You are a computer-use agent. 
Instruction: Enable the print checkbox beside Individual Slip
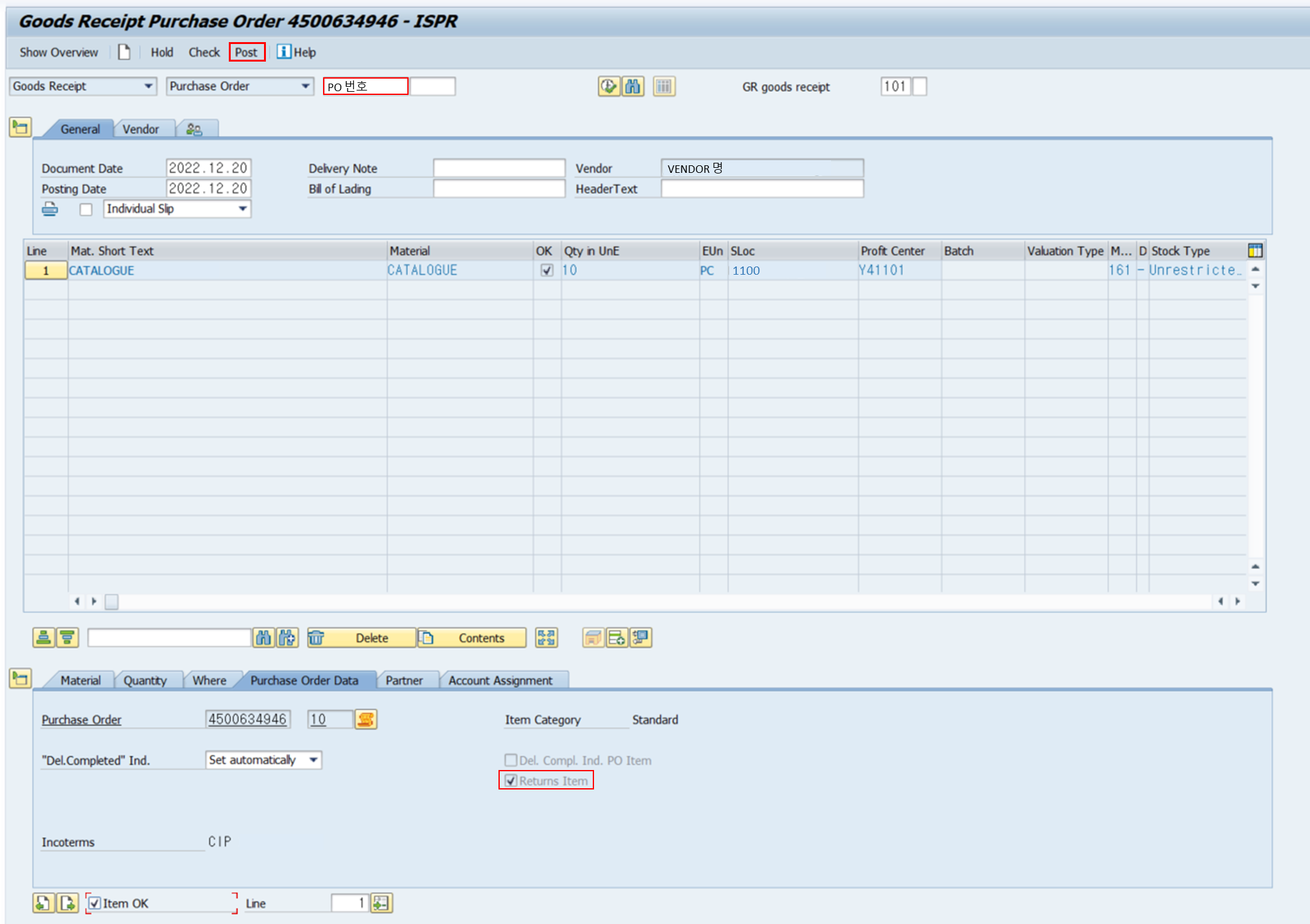tap(86, 209)
